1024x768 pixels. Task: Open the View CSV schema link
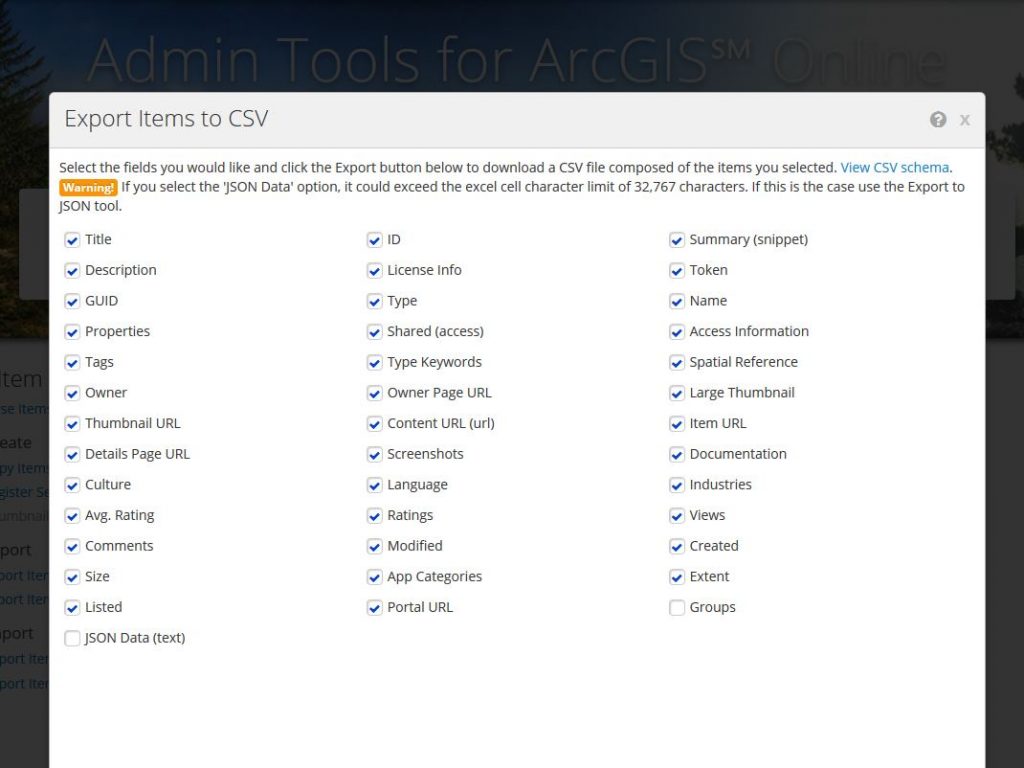895,168
